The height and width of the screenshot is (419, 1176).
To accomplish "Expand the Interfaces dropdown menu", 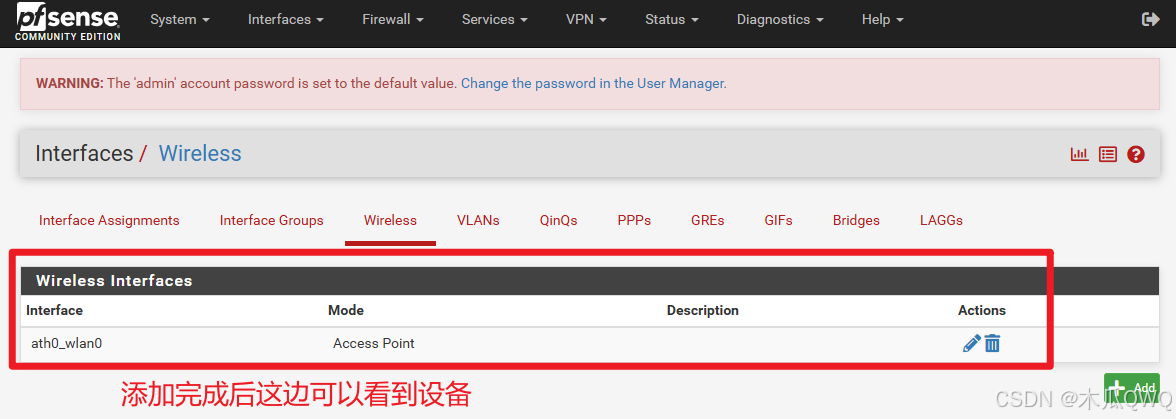I will (x=286, y=19).
